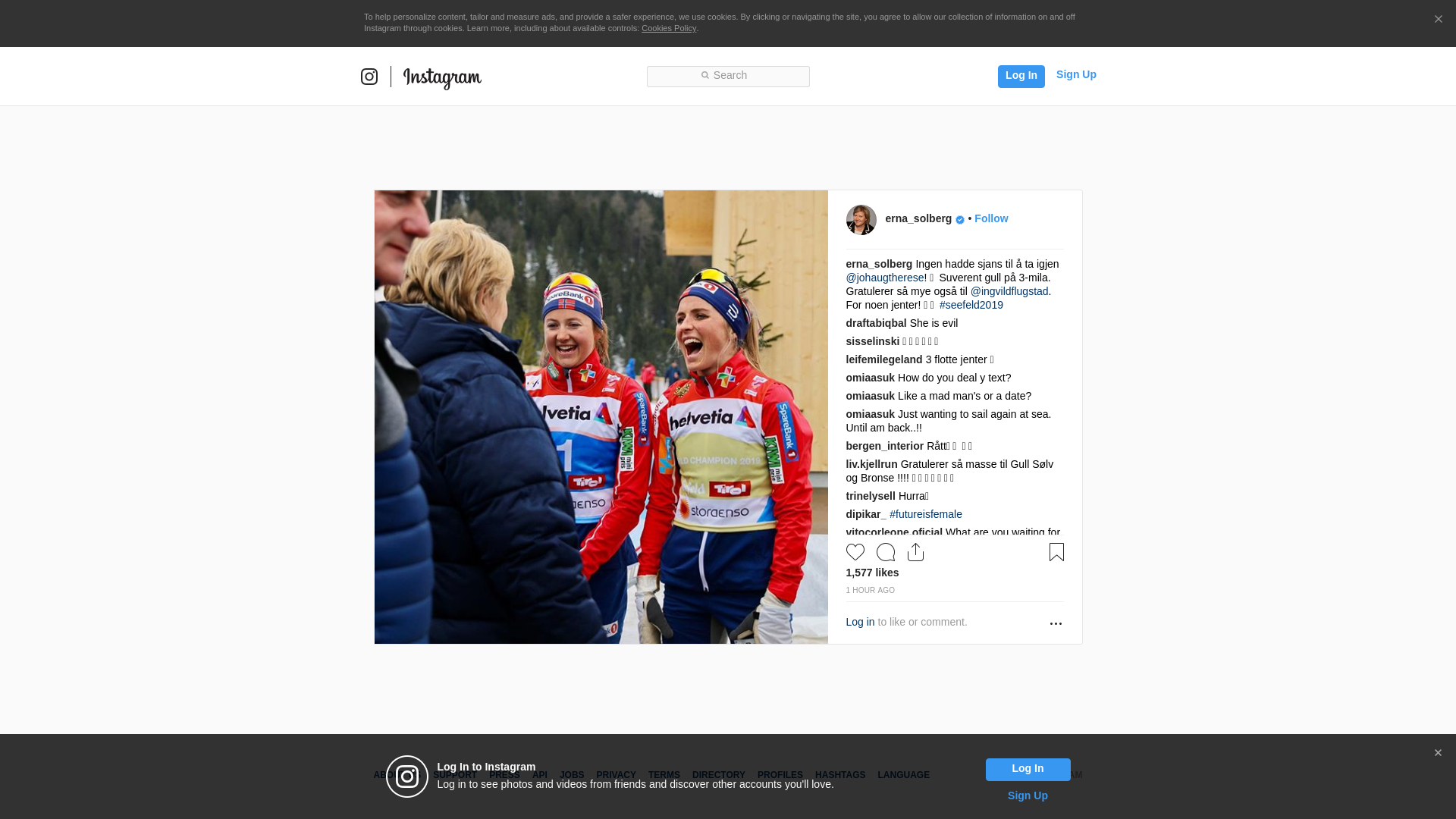Open #futureisfemale hashtag
This screenshot has width=1456, height=819.
point(926,514)
